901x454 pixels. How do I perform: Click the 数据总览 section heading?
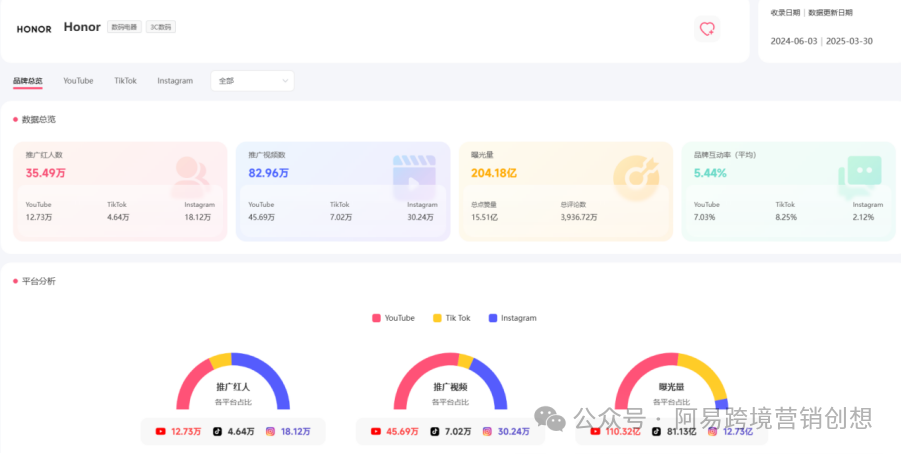38,120
